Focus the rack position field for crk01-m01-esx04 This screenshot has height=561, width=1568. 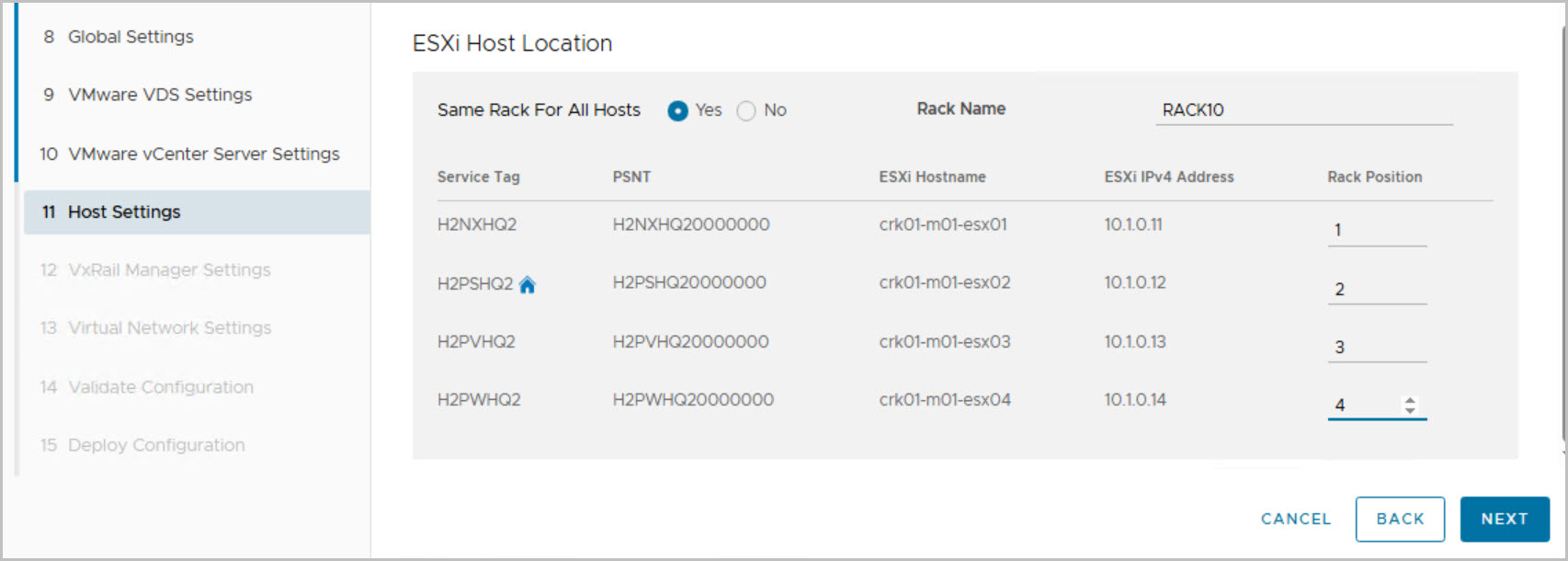coord(1364,405)
